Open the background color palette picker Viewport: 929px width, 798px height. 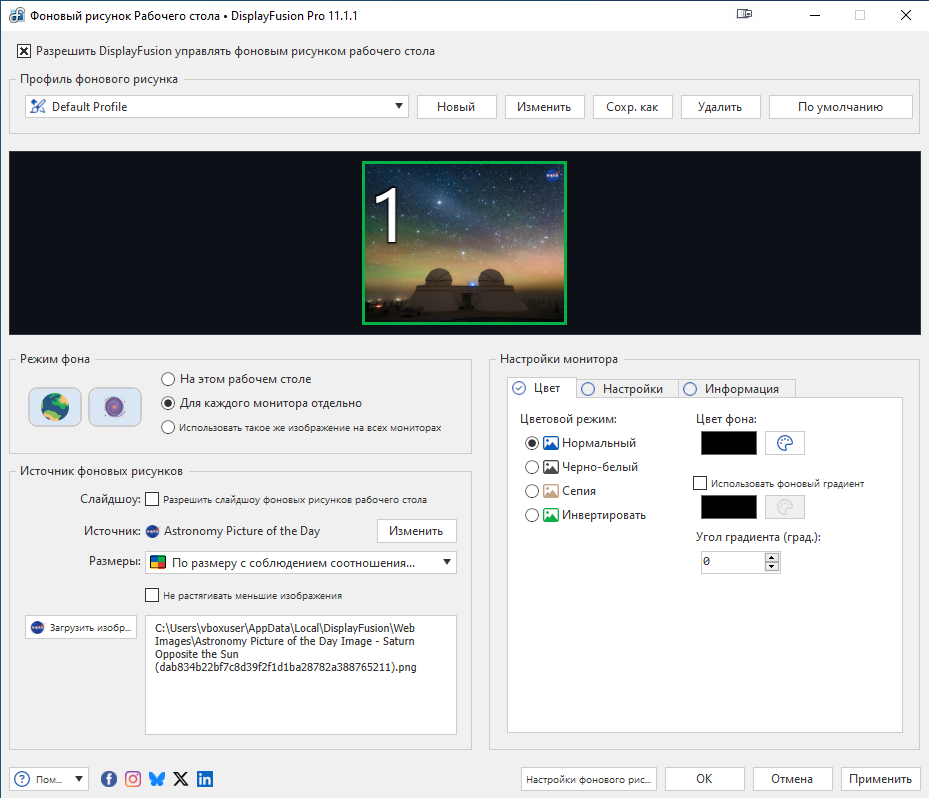click(x=784, y=443)
